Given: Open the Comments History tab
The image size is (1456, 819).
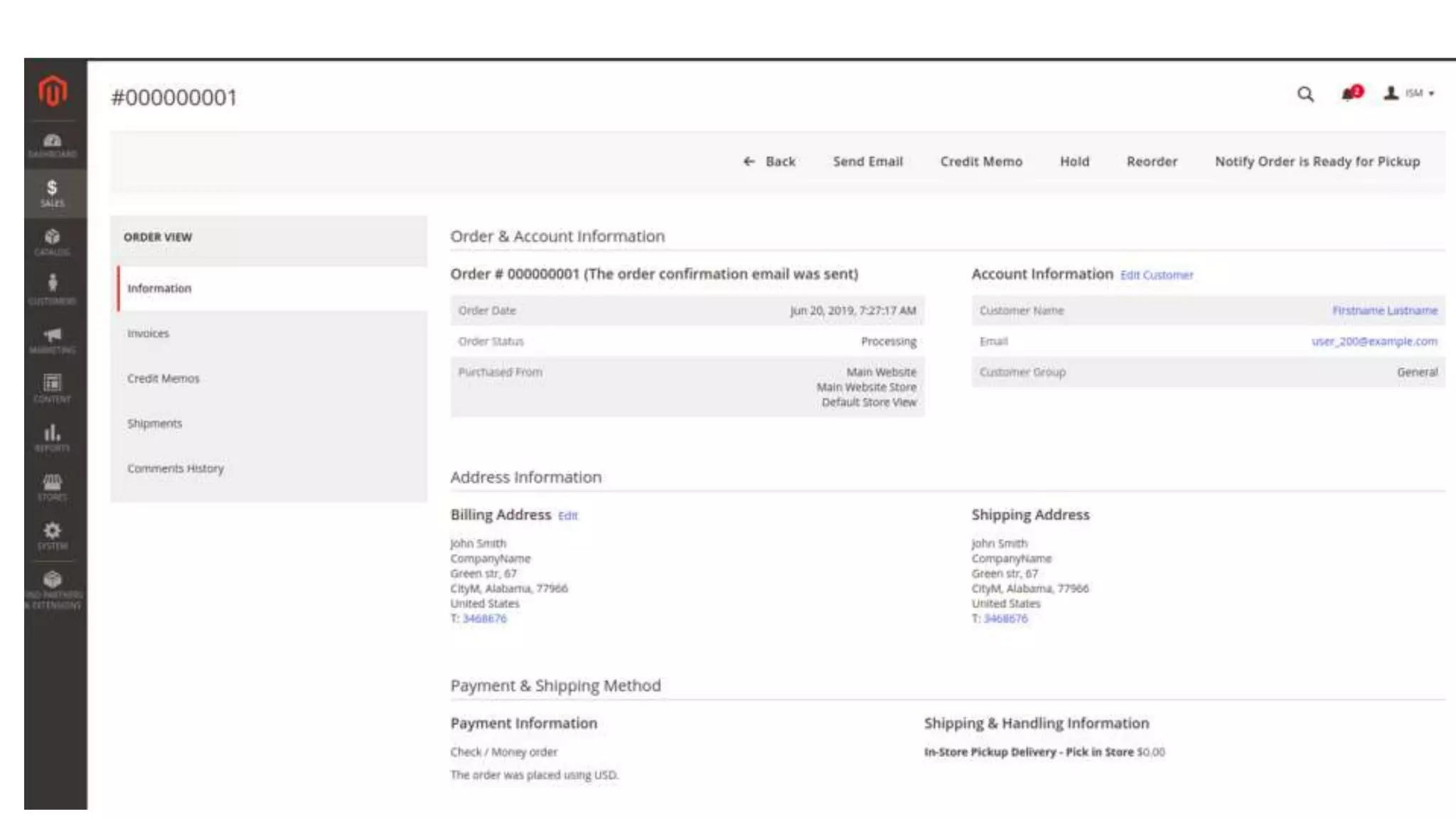Looking at the screenshot, I should coord(175,469).
